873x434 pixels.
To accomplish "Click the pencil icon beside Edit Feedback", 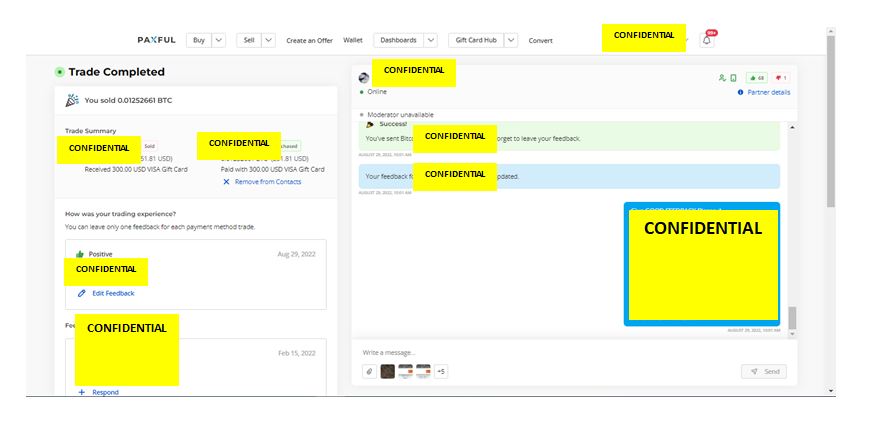I will tap(82, 293).
